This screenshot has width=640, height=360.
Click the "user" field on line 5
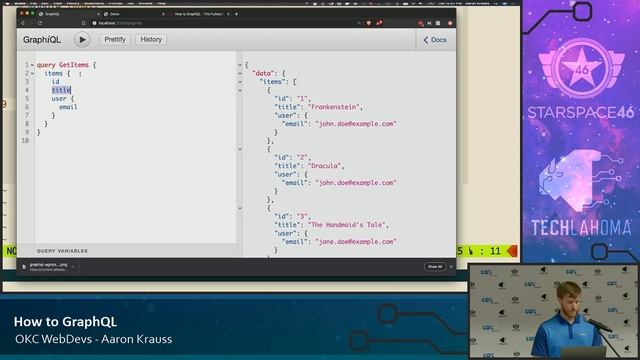[59, 99]
